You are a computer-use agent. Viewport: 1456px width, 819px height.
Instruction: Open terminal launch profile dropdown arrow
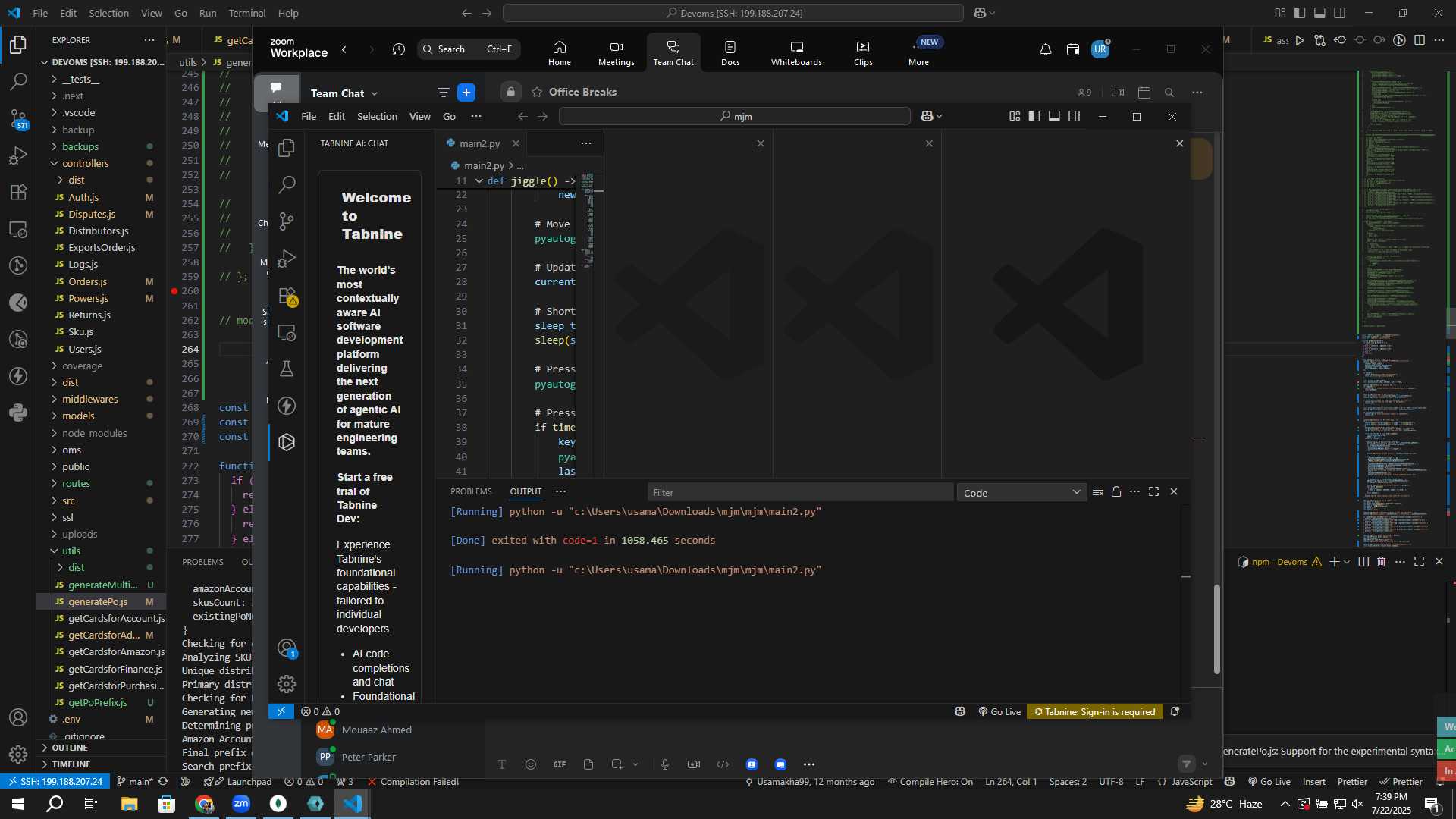tap(1346, 562)
